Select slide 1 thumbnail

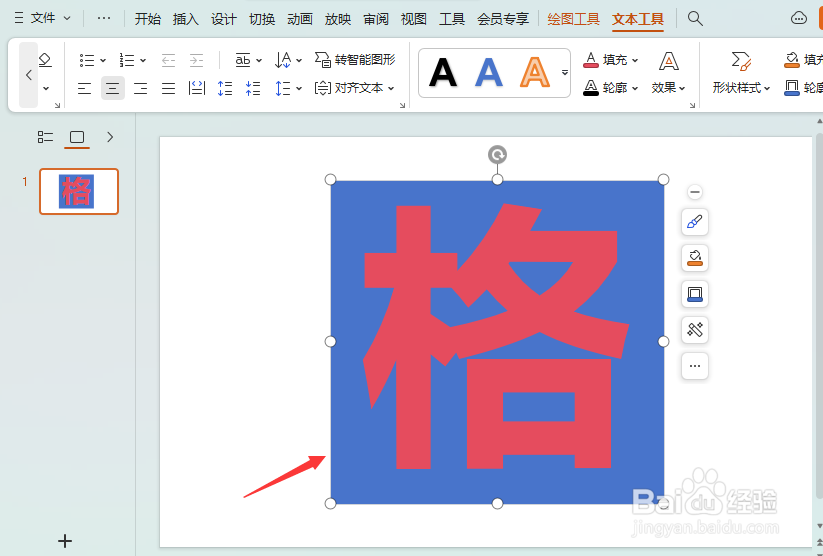79,191
